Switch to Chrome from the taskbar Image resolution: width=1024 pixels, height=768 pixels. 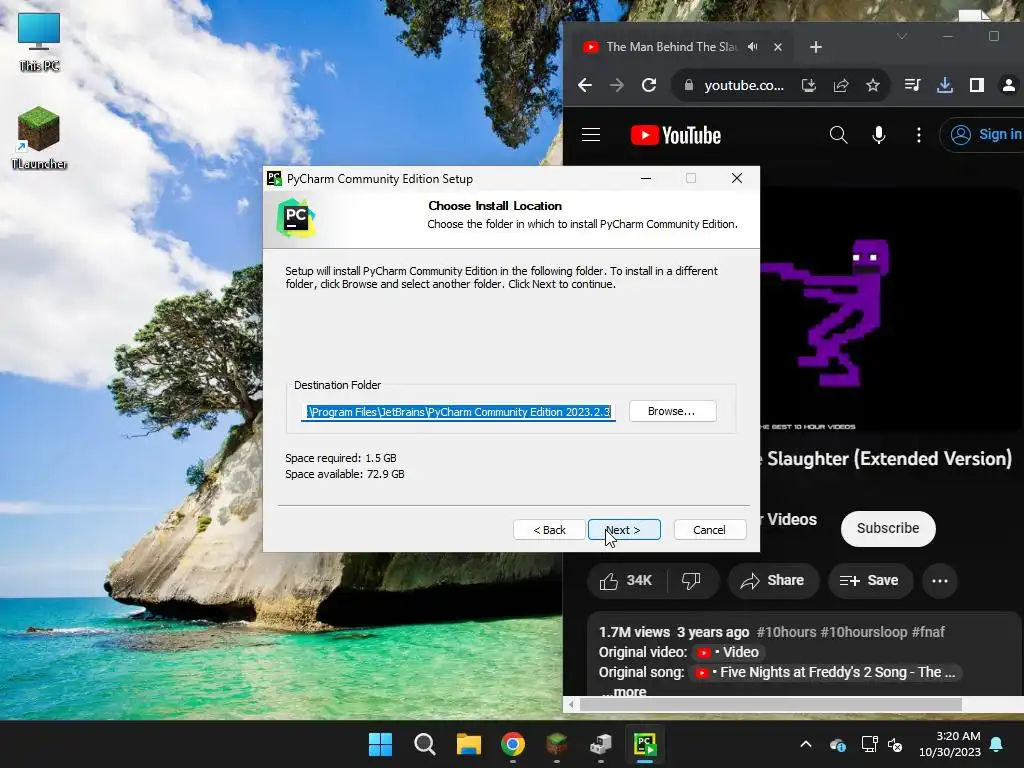513,744
